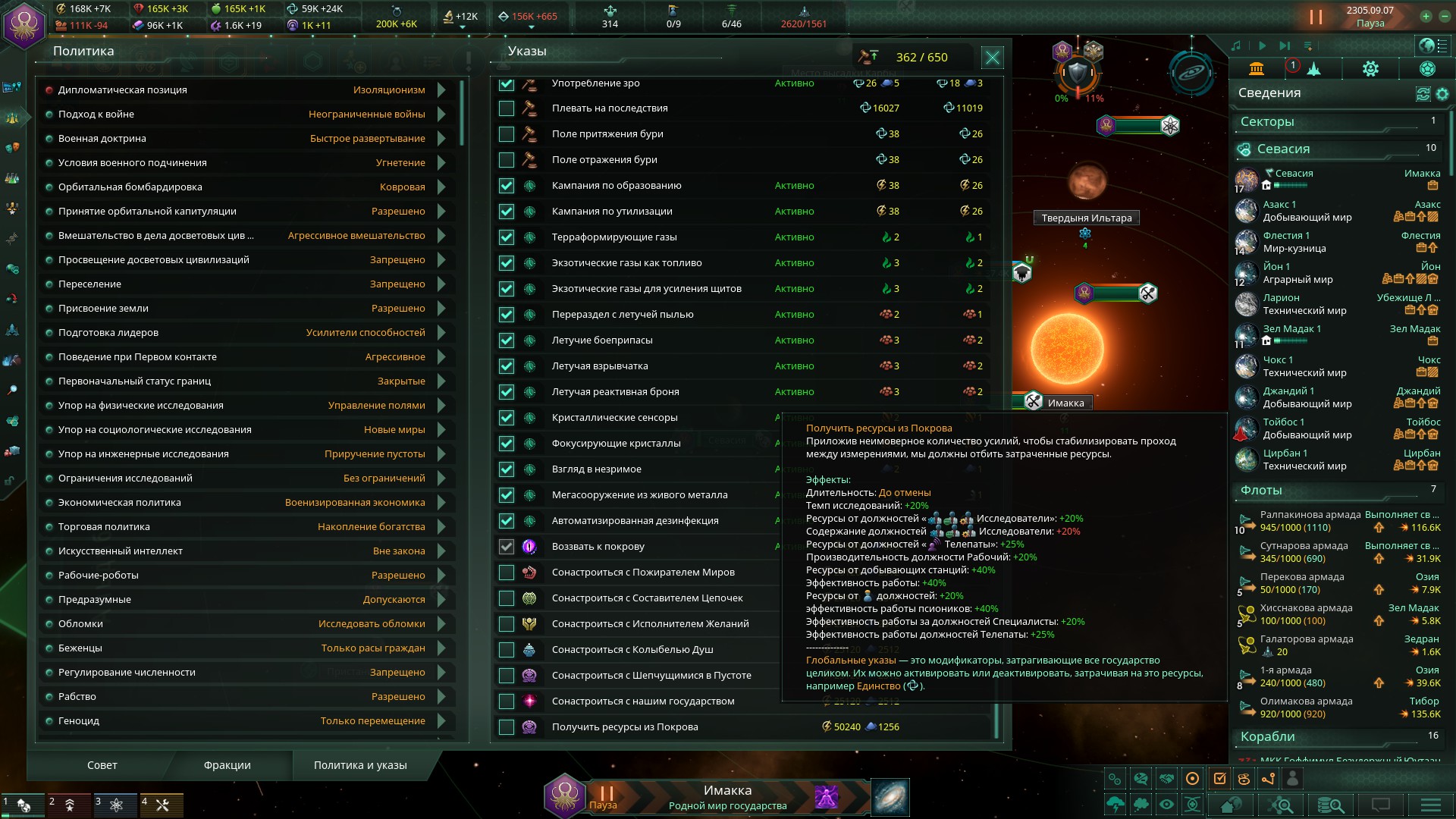Screen dimensions: 1456x819
Task: Click the handshake diplomacy icon
Action: pyautogui.click(x=1166, y=778)
